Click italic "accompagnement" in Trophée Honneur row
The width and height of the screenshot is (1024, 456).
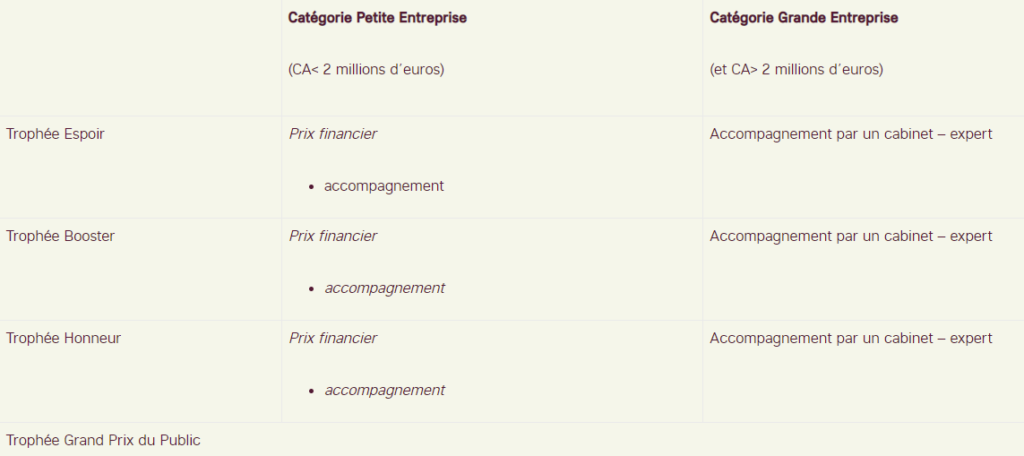pyautogui.click(x=384, y=390)
